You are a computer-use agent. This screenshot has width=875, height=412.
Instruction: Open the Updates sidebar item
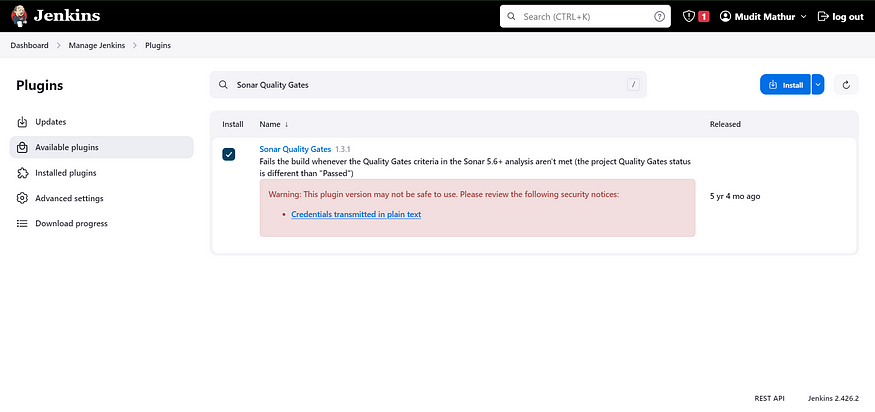pyautogui.click(x=102, y=122)
